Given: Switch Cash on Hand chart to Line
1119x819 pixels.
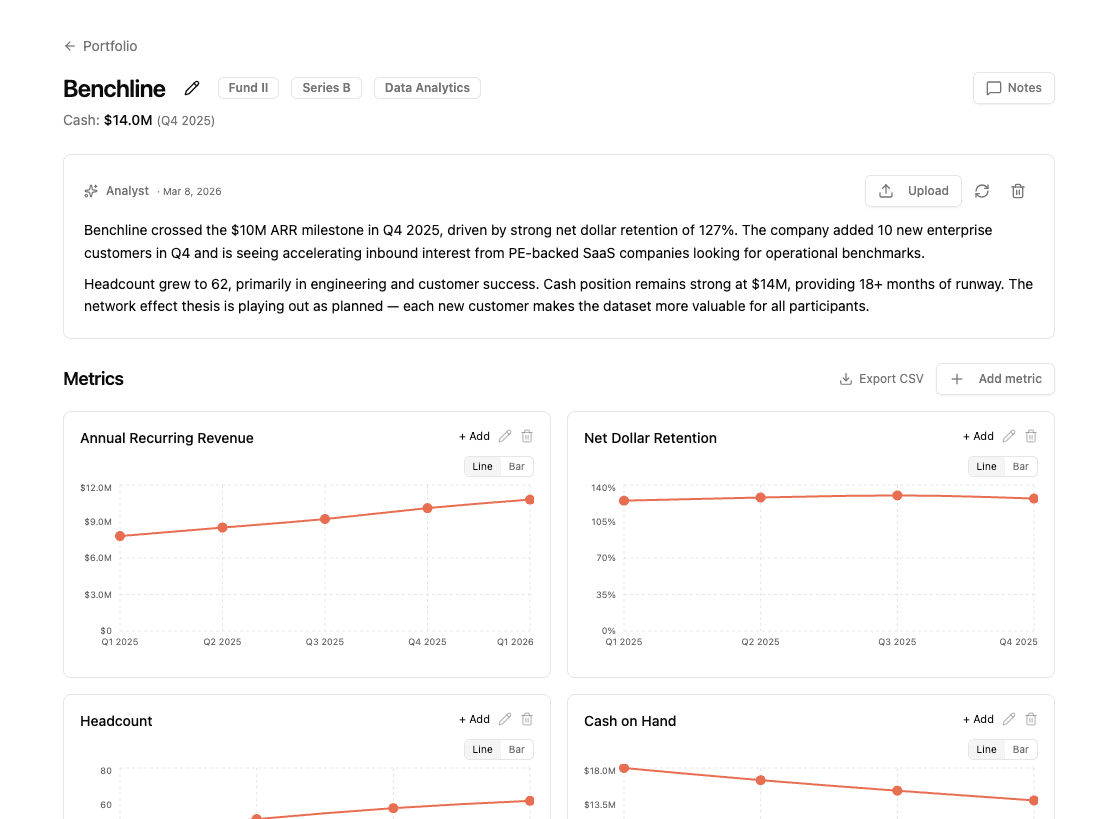Looking at the screenshot, I should [x=986, y=750].
